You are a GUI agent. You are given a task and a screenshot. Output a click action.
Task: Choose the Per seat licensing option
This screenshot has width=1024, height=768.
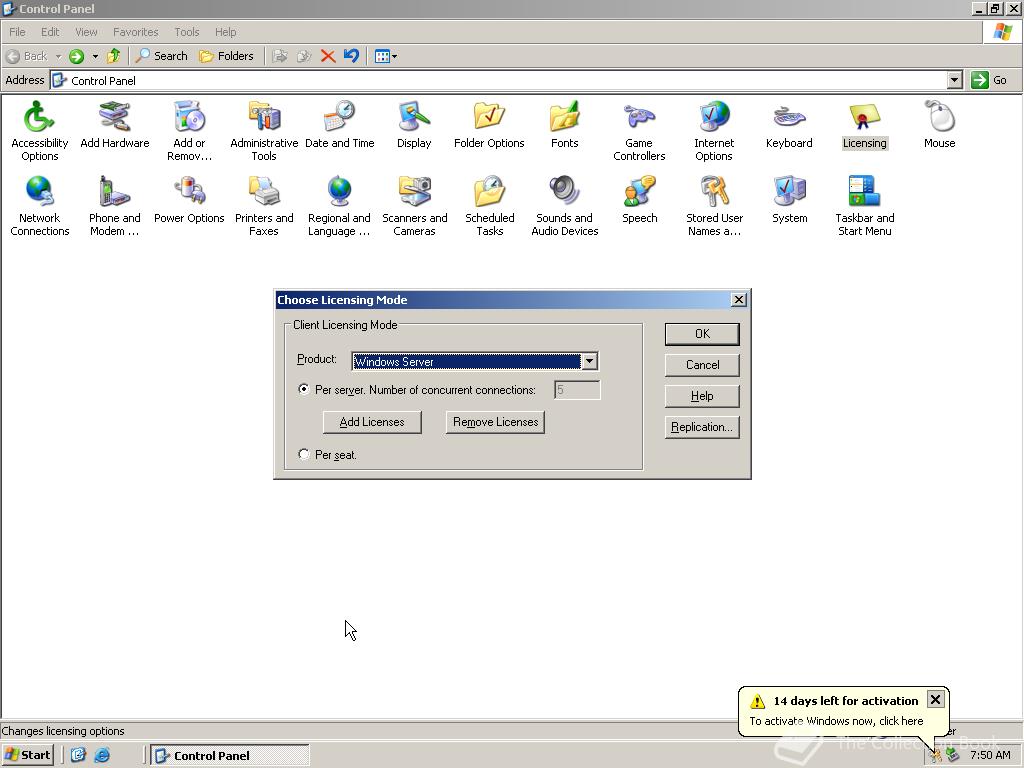click(304, 454)
